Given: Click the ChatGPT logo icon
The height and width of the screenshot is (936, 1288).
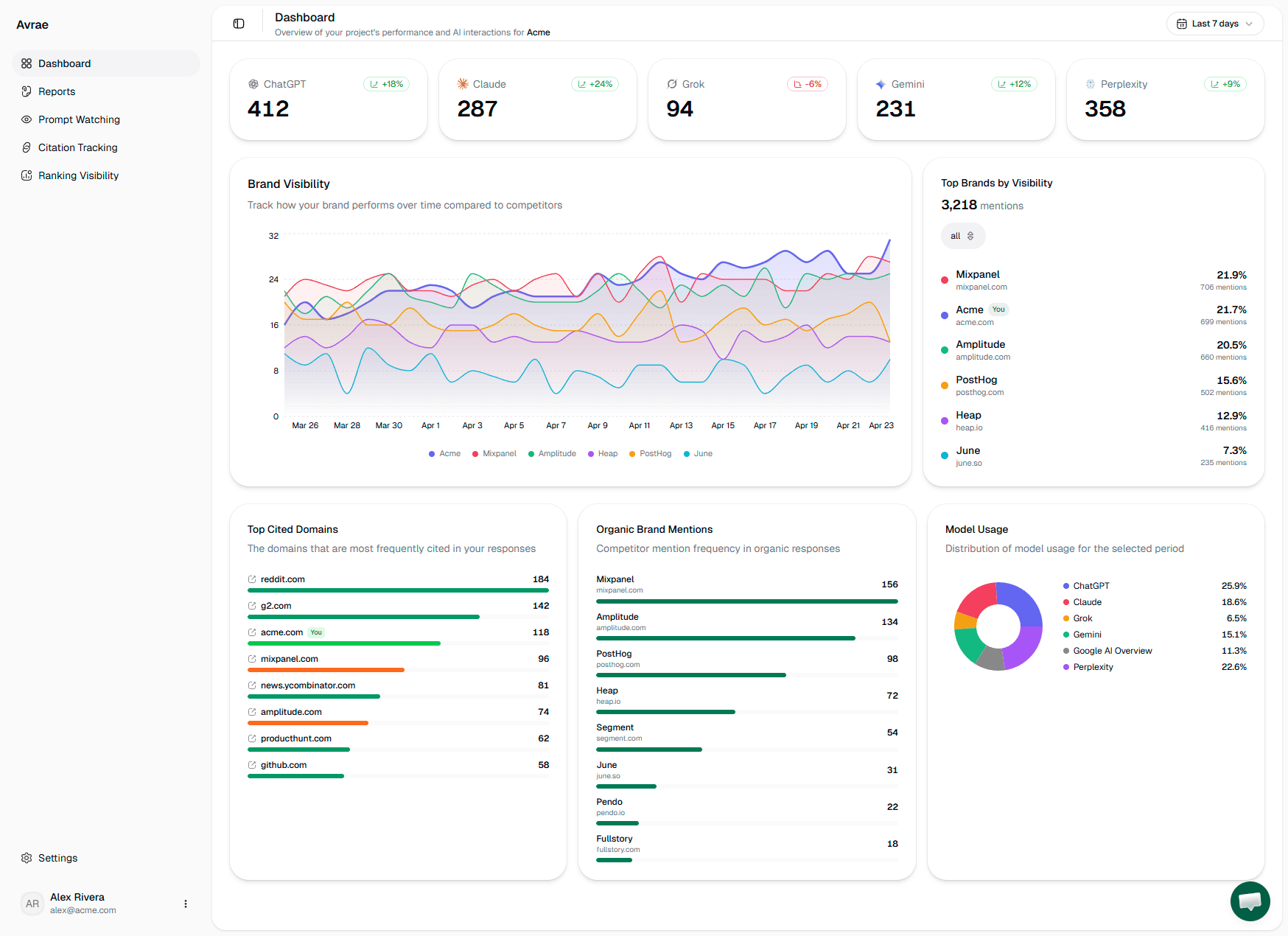Looking at the screenshot, I should point(253,84).
